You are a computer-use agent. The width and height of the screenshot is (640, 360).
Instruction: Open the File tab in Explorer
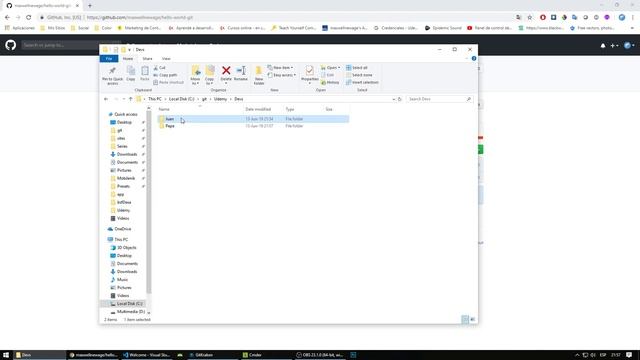[109, 59]
